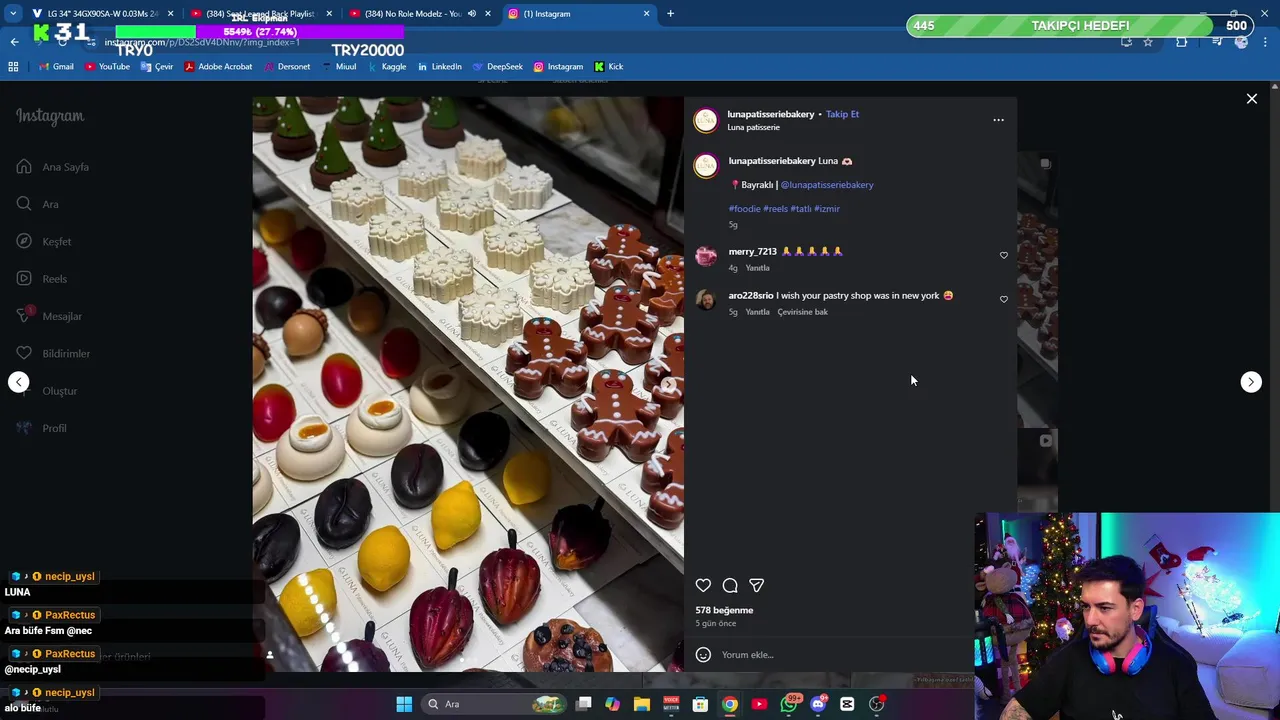Screen dimensions: 1280x720
Task: Go to the previous post arrow
Action: (x=19, y=382)
